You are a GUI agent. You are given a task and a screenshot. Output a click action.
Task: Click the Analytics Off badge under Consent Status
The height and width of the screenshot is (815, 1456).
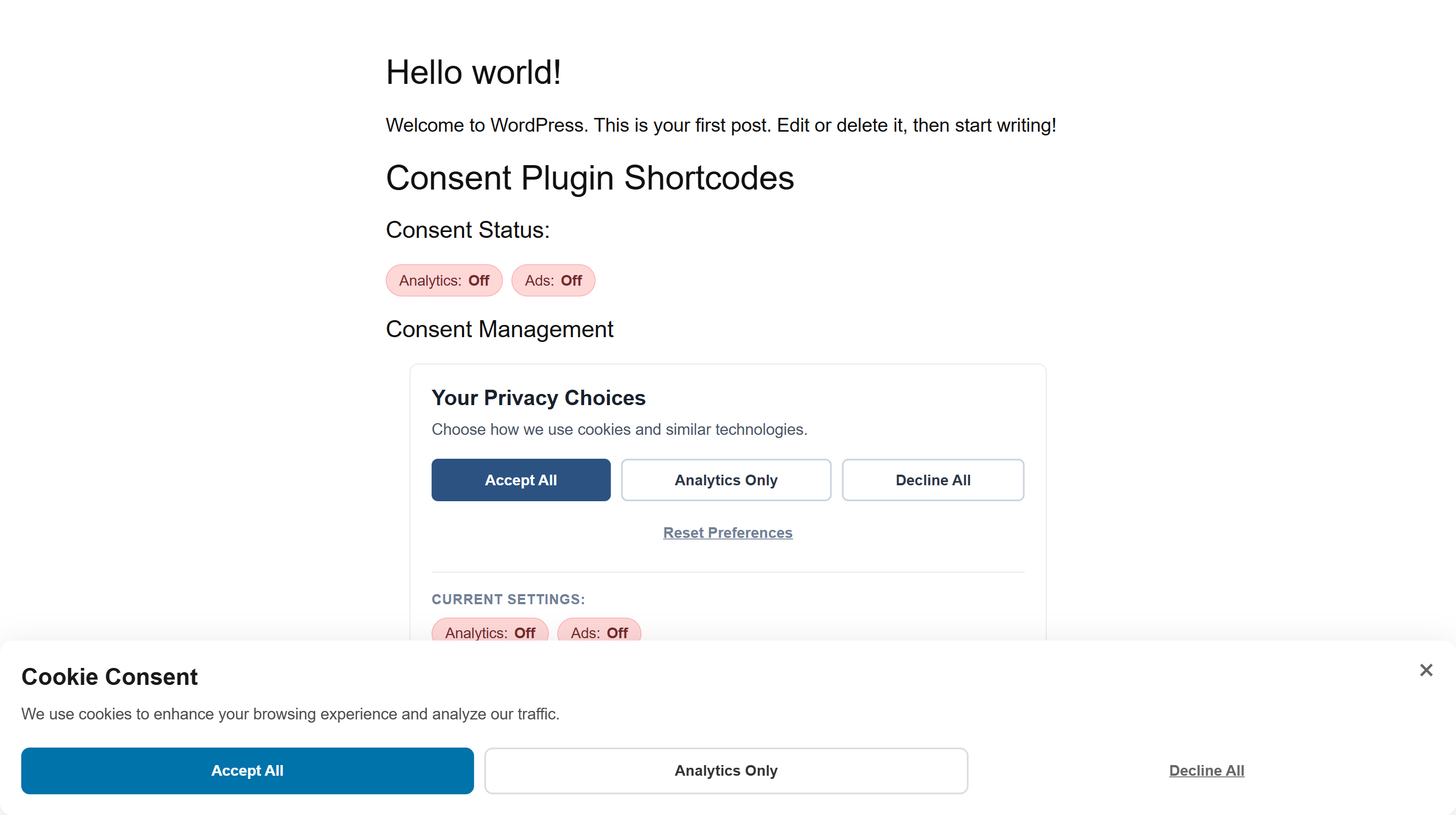pyautogui.click(x=444, y=280)
